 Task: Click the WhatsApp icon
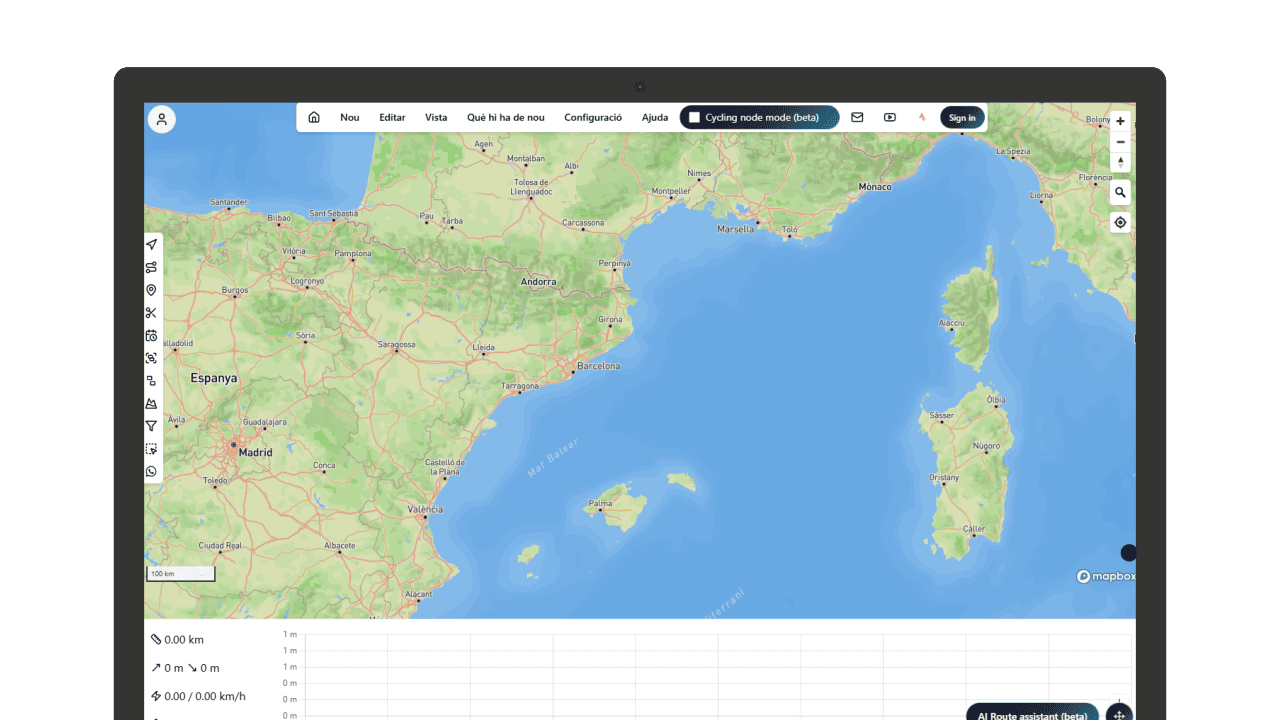pos(151,472)
